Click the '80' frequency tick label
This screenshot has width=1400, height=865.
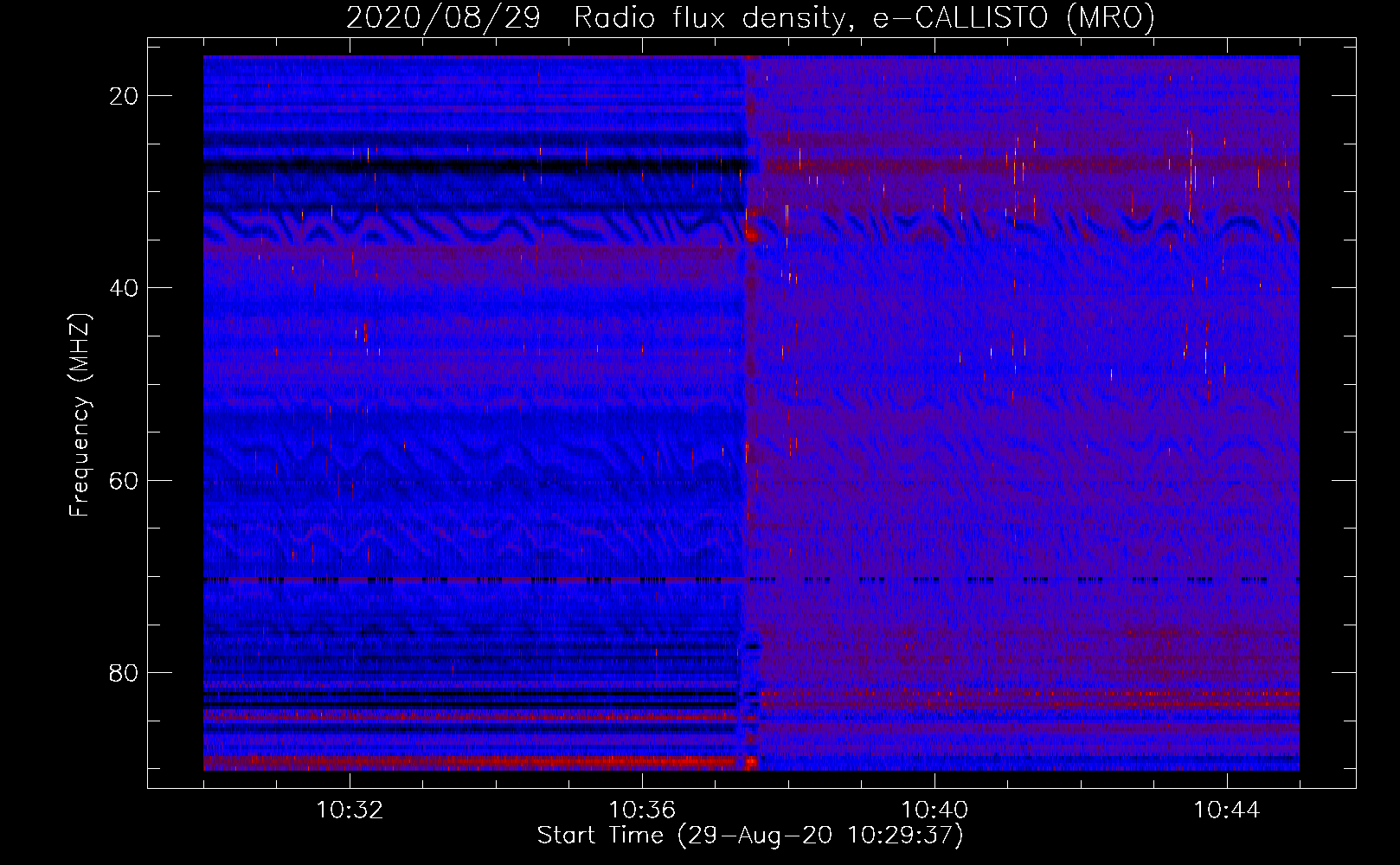tap(125, 673)
